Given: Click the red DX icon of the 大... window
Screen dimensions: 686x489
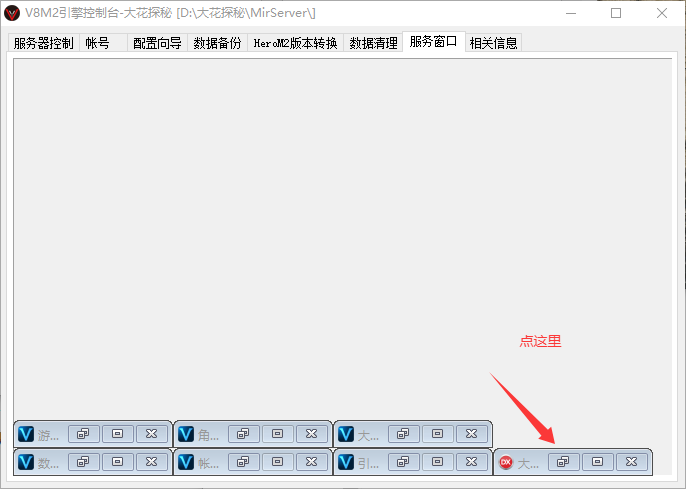Looking at the screenshot, I should coord(506,462).
